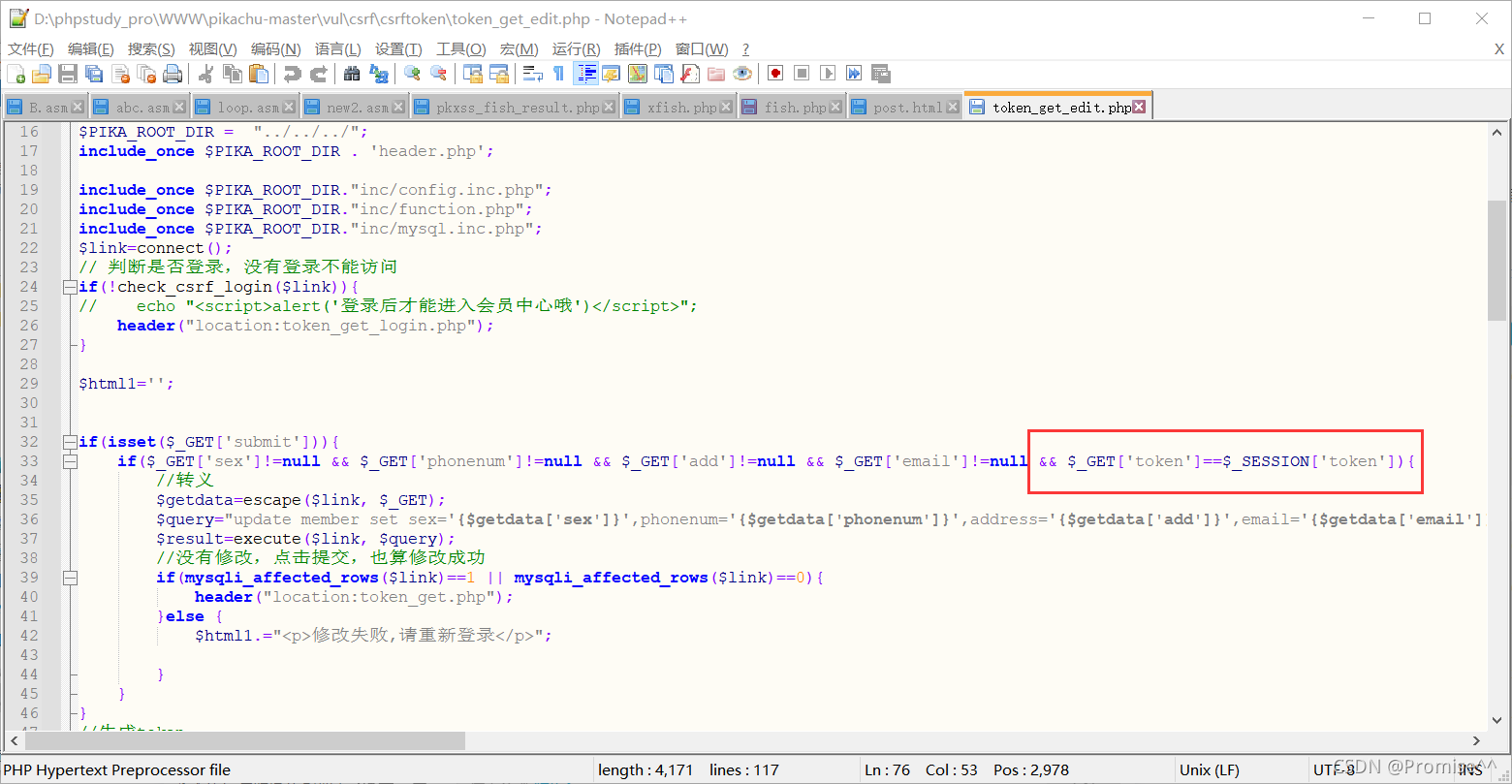Switch to the loop.asm tab
Viewport: 1512px width, 784px height.
244,108
